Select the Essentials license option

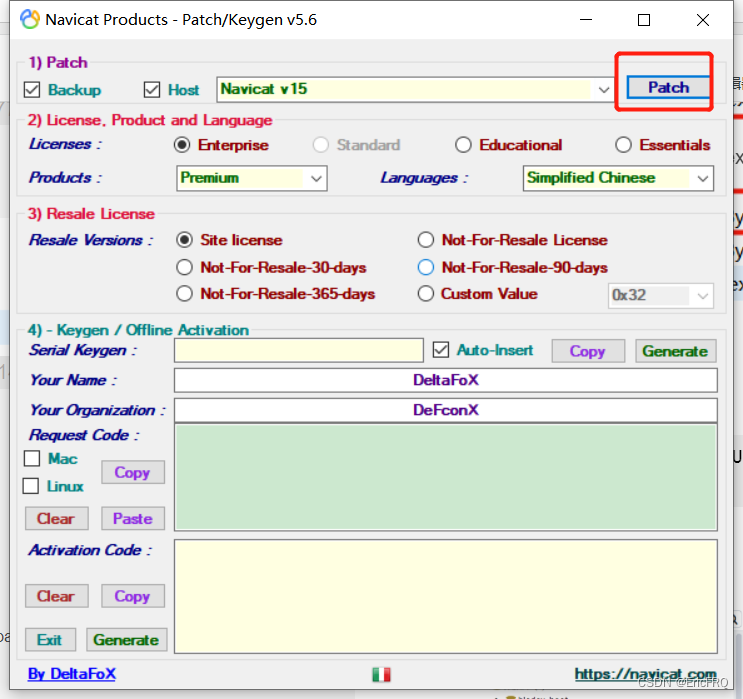[x=624, y=145]
